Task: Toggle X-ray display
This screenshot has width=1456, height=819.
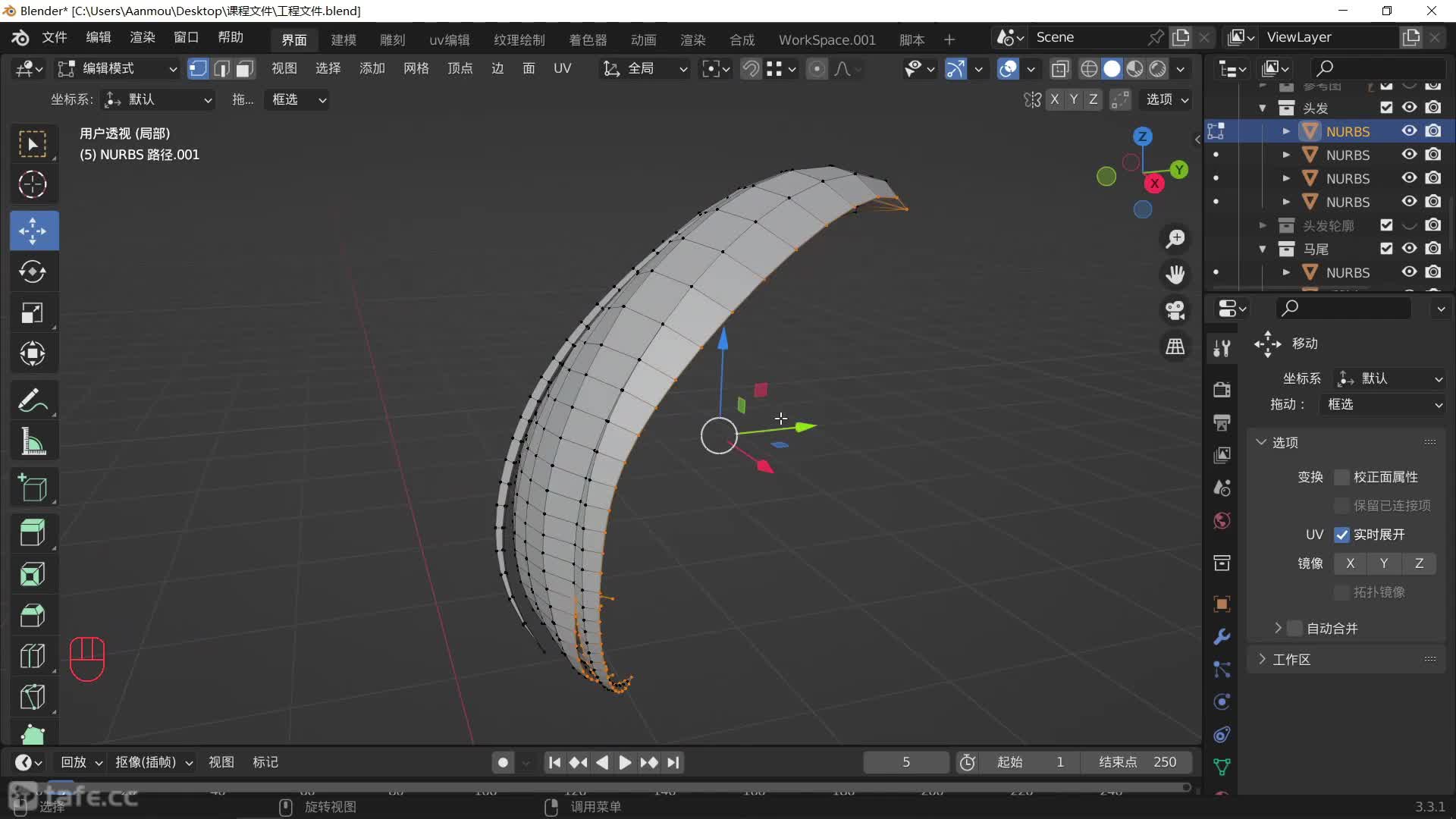Action: tap(1060, 69)
